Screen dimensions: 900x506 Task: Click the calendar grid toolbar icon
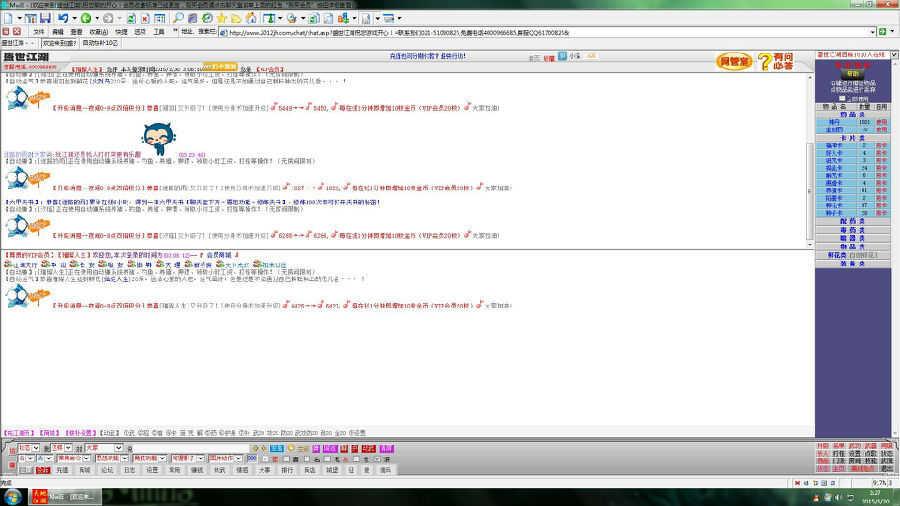(160, 18)
